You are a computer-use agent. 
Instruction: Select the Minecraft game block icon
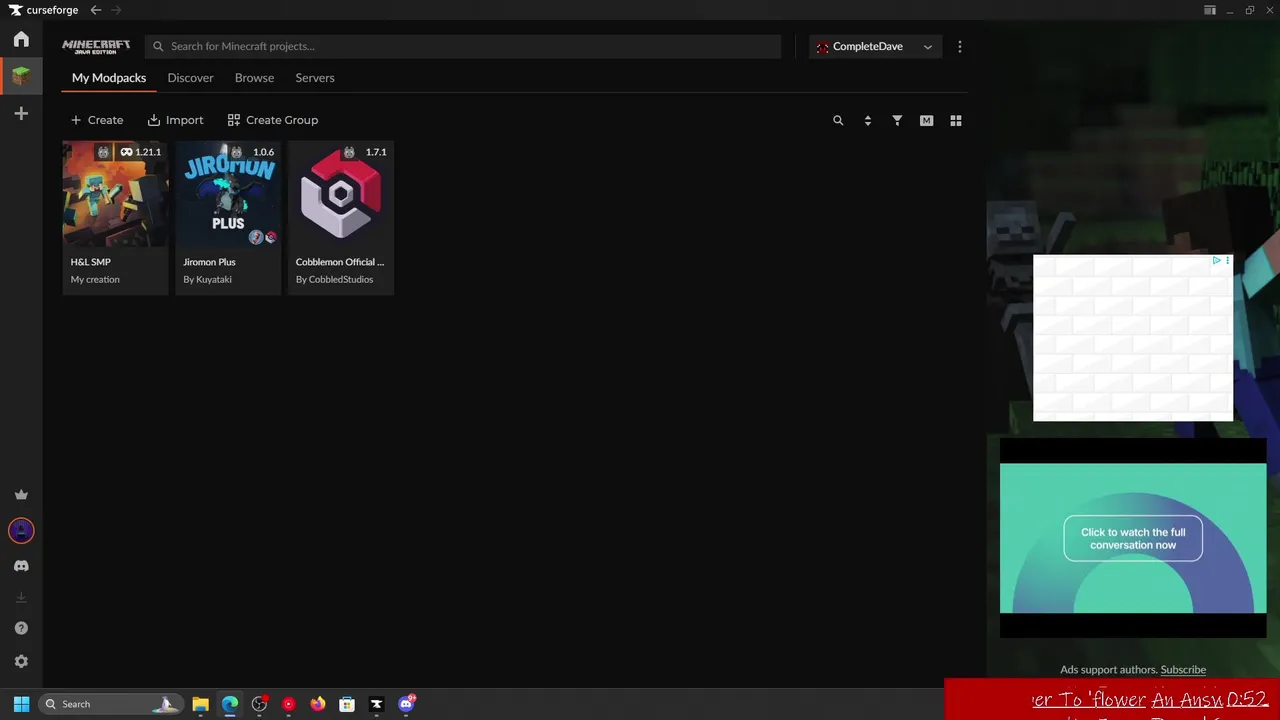(x=21, y=76)
